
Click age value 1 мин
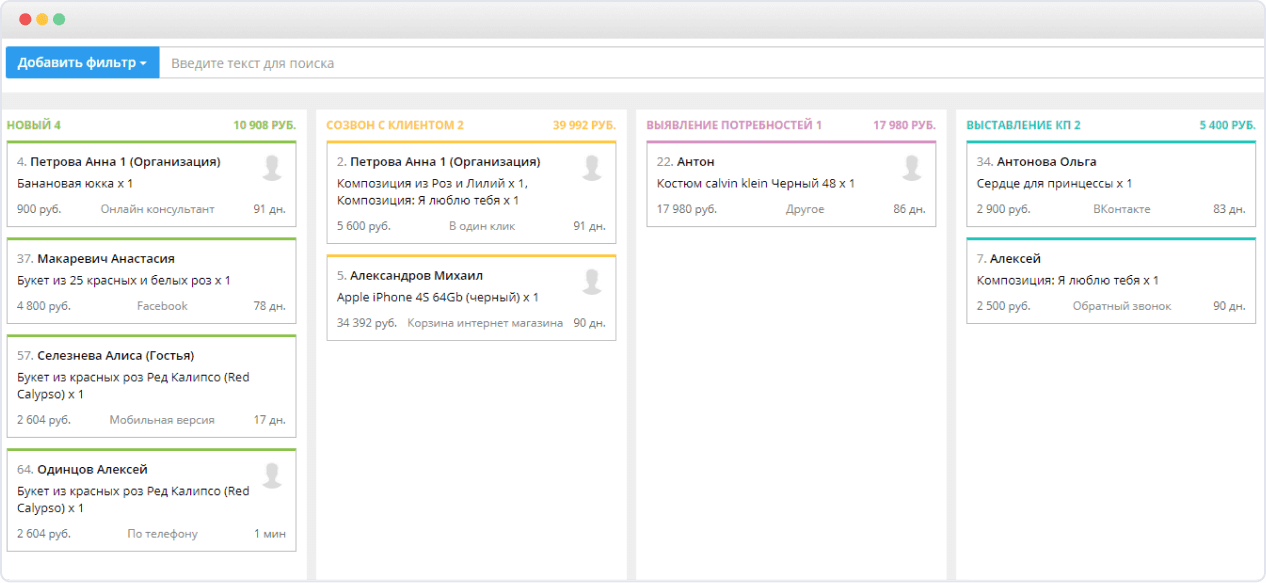tap(270, 534)
